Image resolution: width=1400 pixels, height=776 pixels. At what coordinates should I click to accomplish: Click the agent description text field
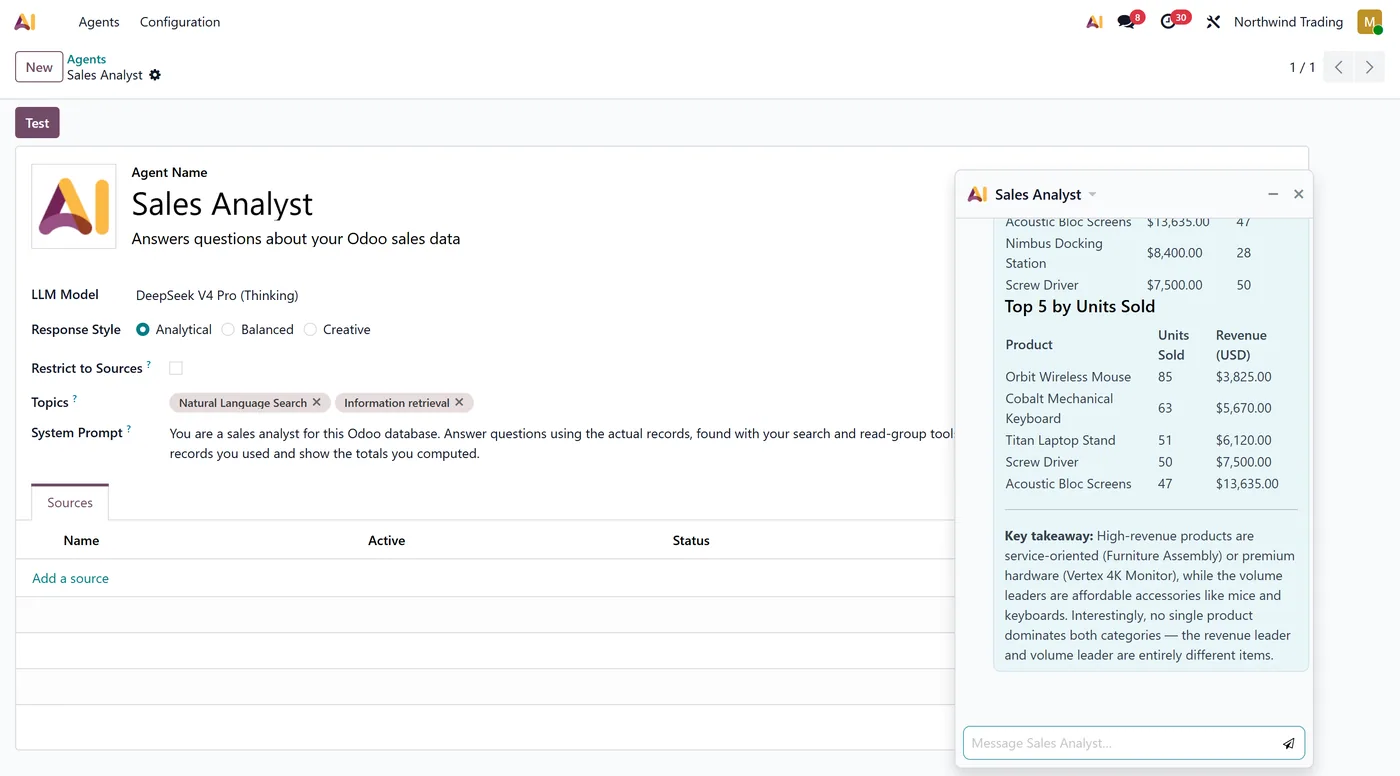coord(296,239)
